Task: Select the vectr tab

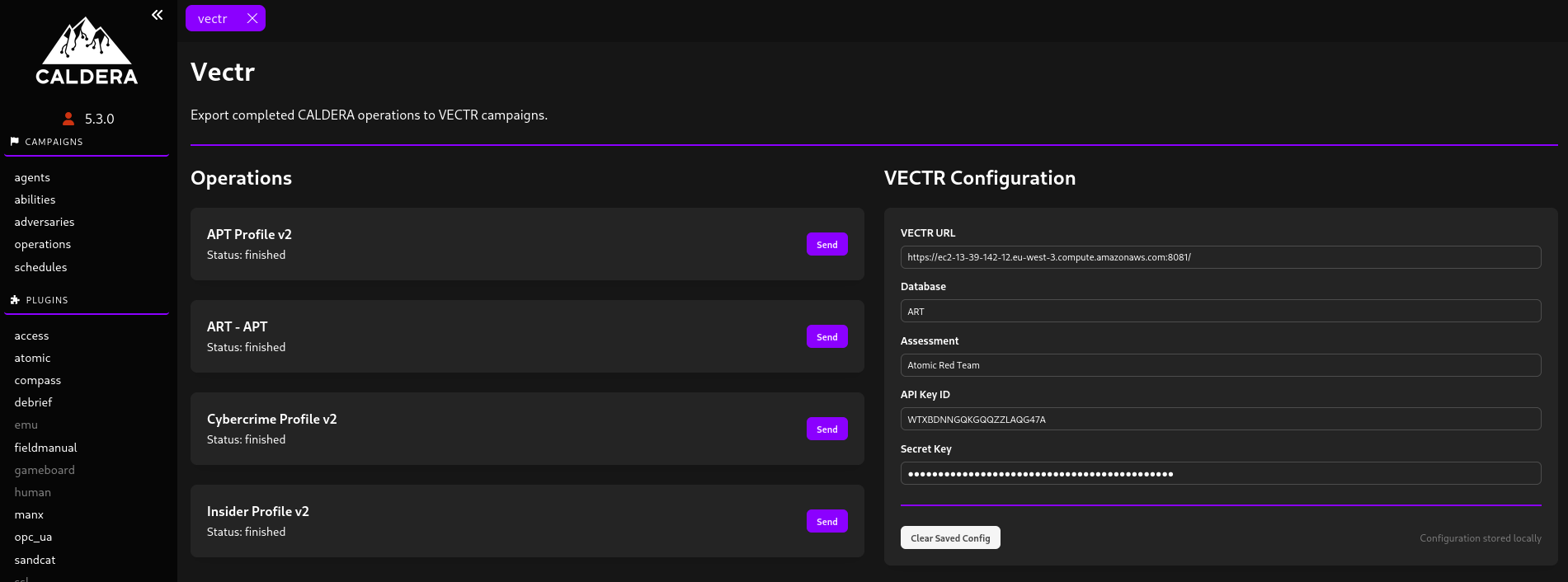Action: tap(213, 18)
